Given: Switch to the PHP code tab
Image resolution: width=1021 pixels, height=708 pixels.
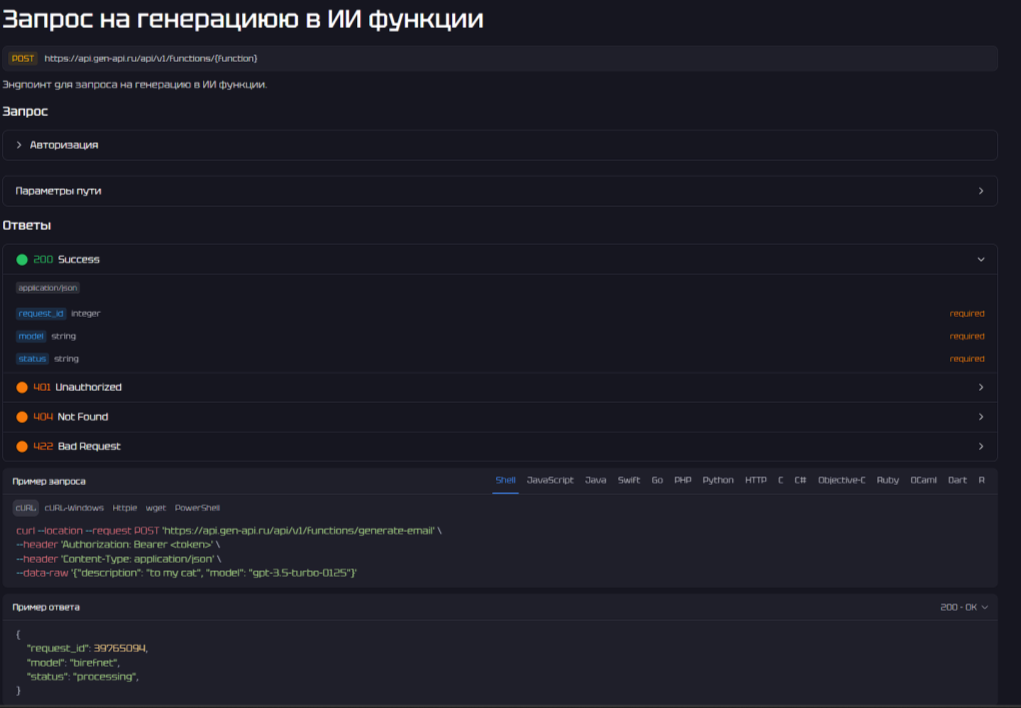Looking at the screenshot, I should (x=682, y=480).
